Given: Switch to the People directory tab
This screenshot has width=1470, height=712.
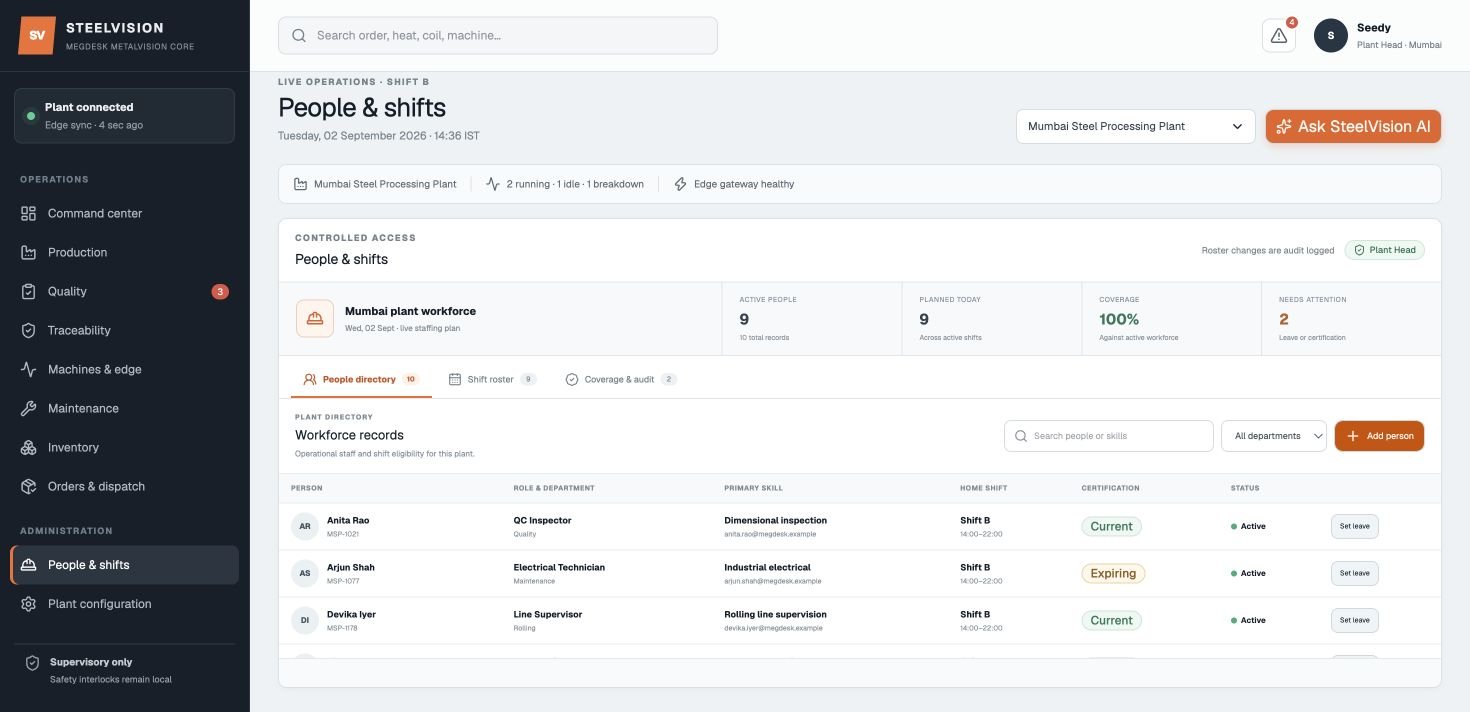Looking at the screenshot, I should click(360, 380).
